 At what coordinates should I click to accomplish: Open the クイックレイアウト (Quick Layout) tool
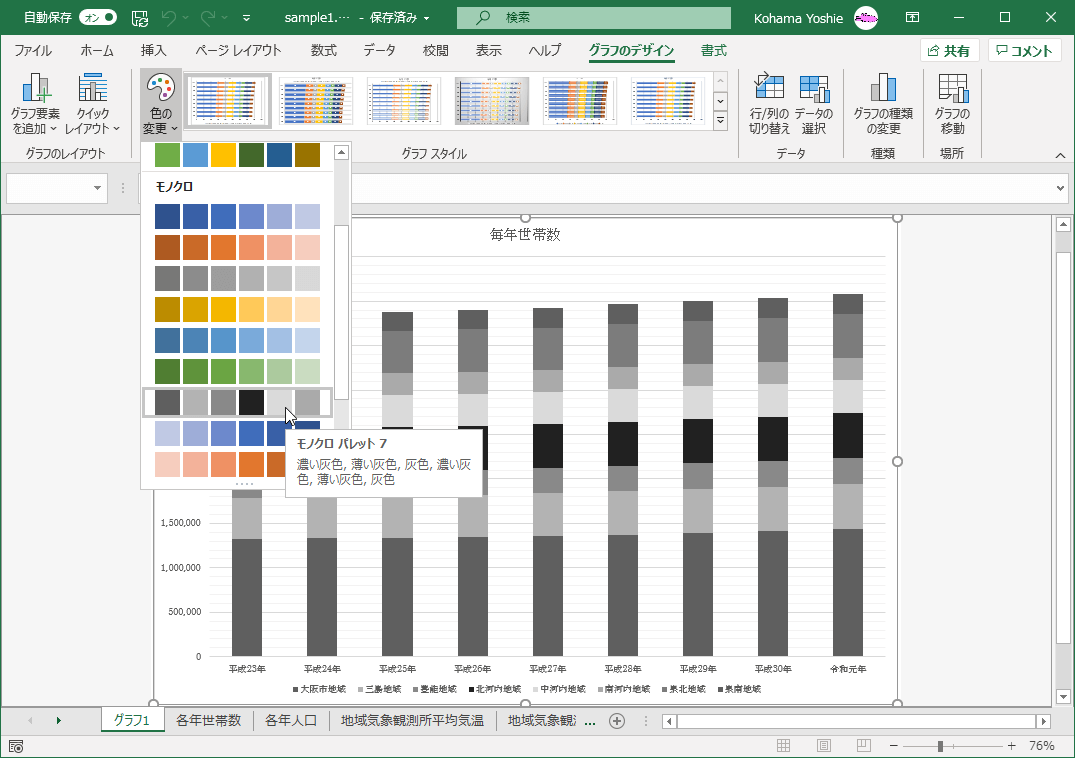coord(92,90)
